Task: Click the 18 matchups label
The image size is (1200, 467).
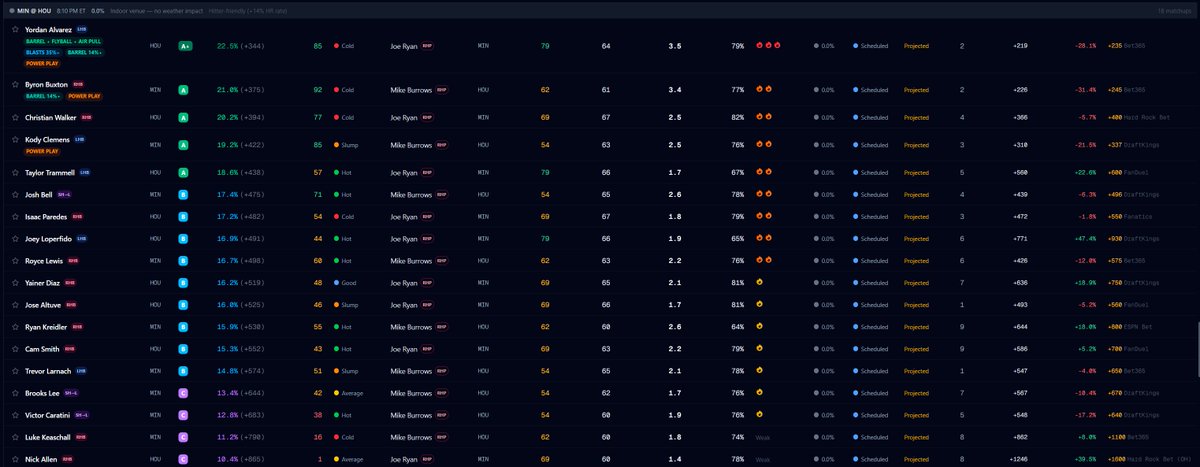Action: point(1175,10)
